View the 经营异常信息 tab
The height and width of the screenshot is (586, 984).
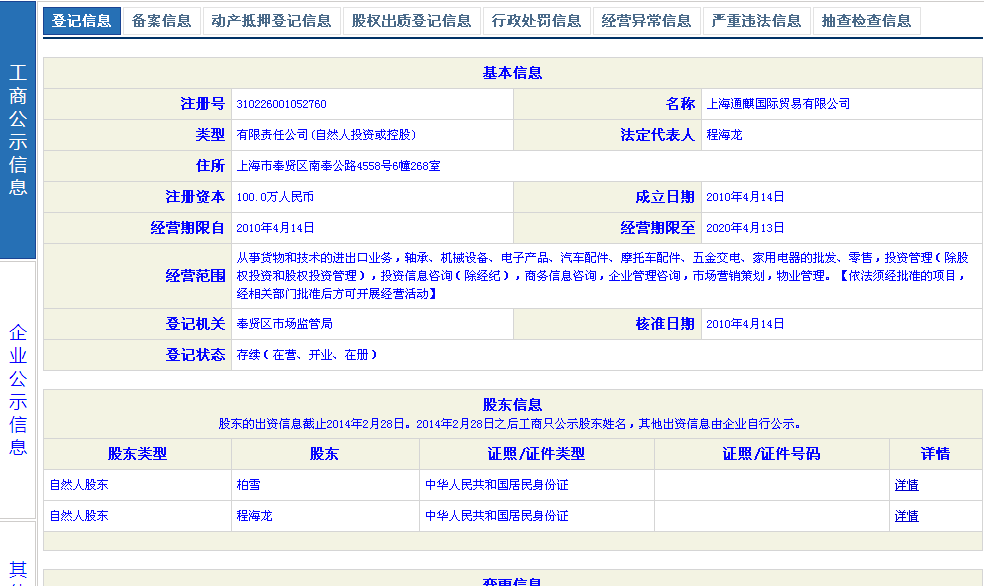tap(646, 21)
